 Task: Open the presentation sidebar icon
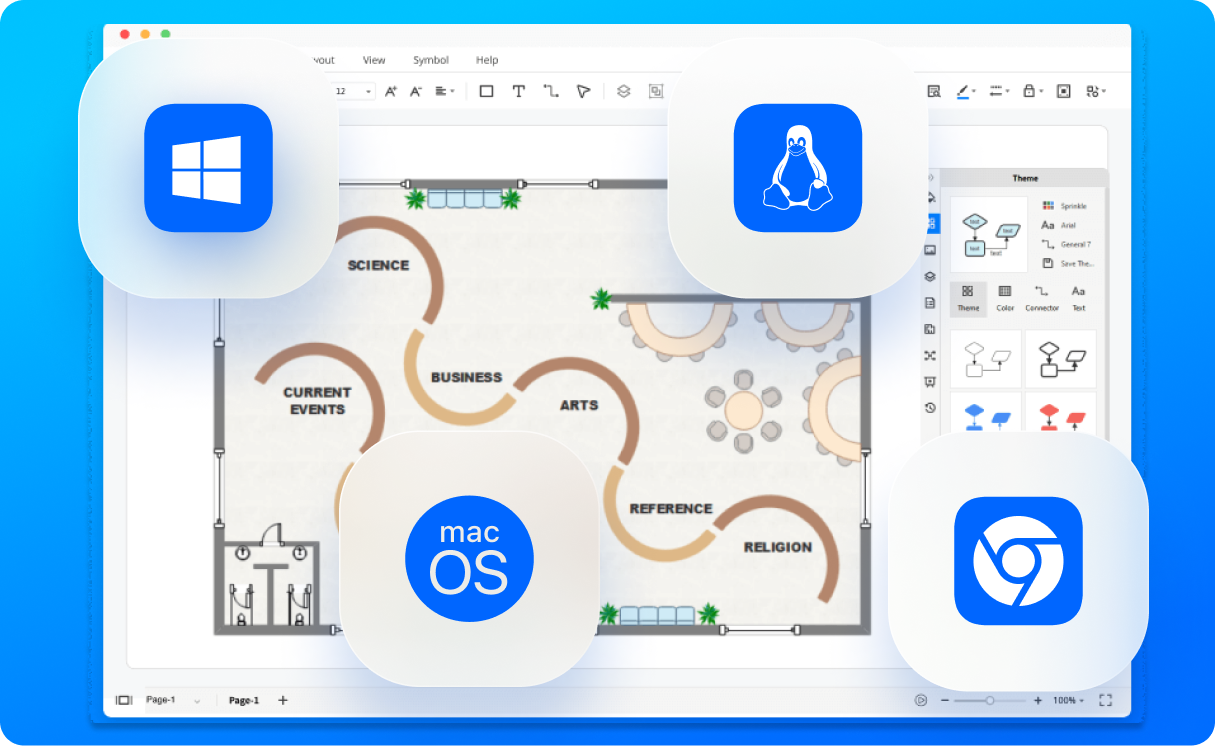click(x=930, y=381)
